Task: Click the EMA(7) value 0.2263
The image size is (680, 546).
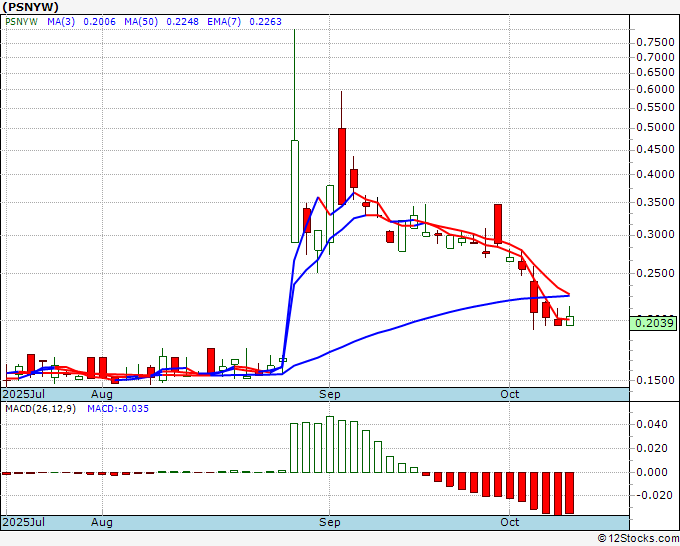Action: click(265, 22)
